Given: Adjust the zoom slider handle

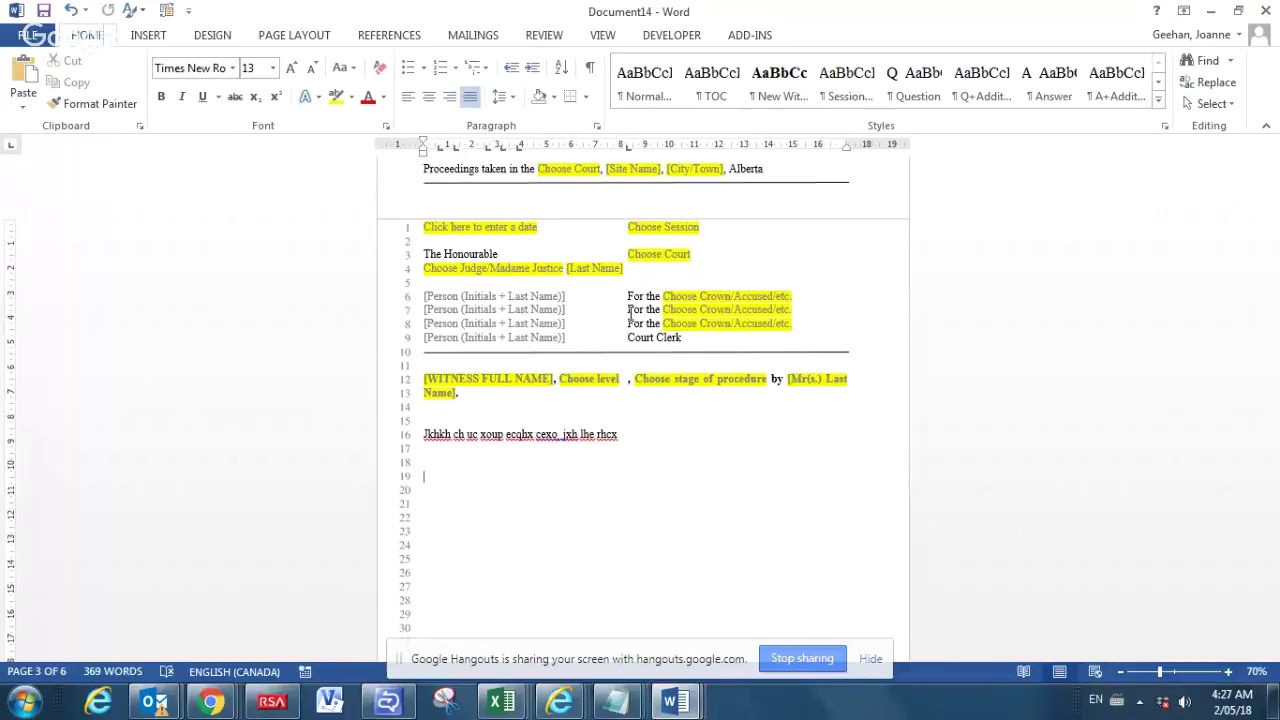Looking at the screenshot, I should point(1160,672).
